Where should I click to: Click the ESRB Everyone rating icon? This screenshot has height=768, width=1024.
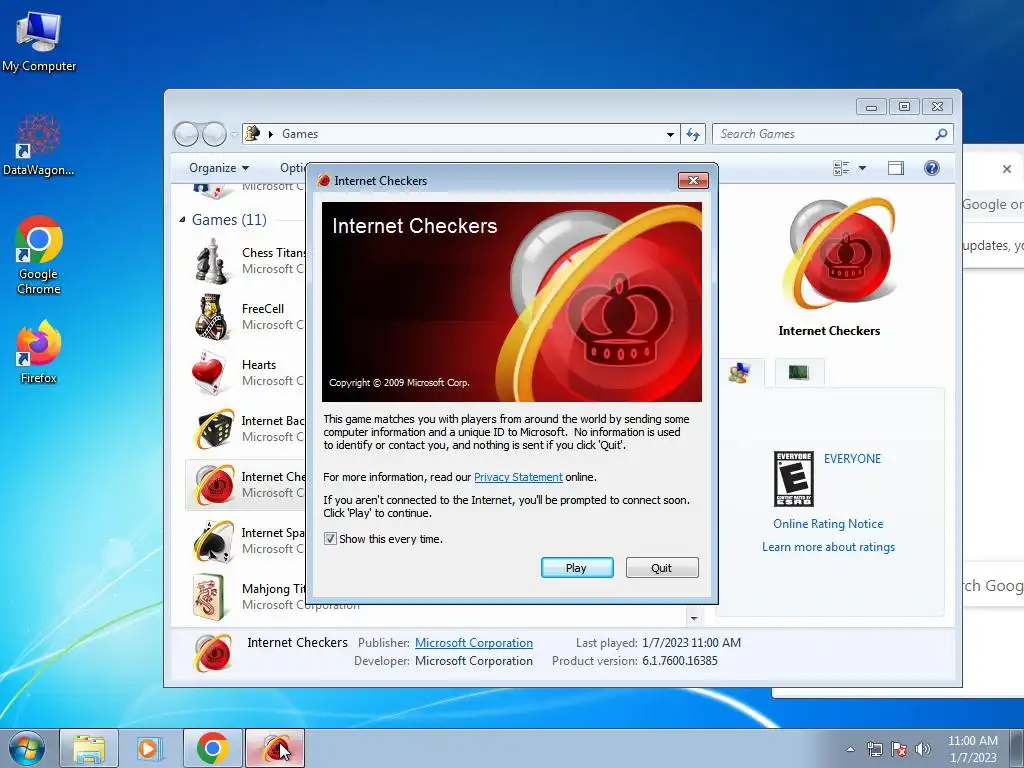793,479
